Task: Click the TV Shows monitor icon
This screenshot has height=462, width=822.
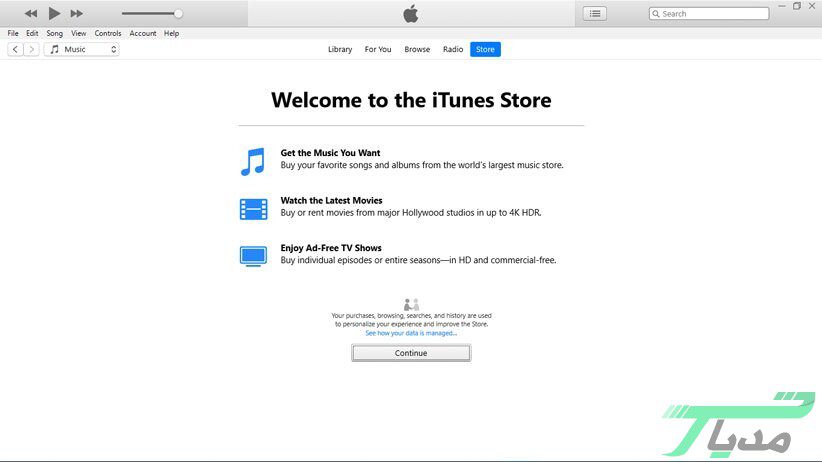Action: [253, 256]
